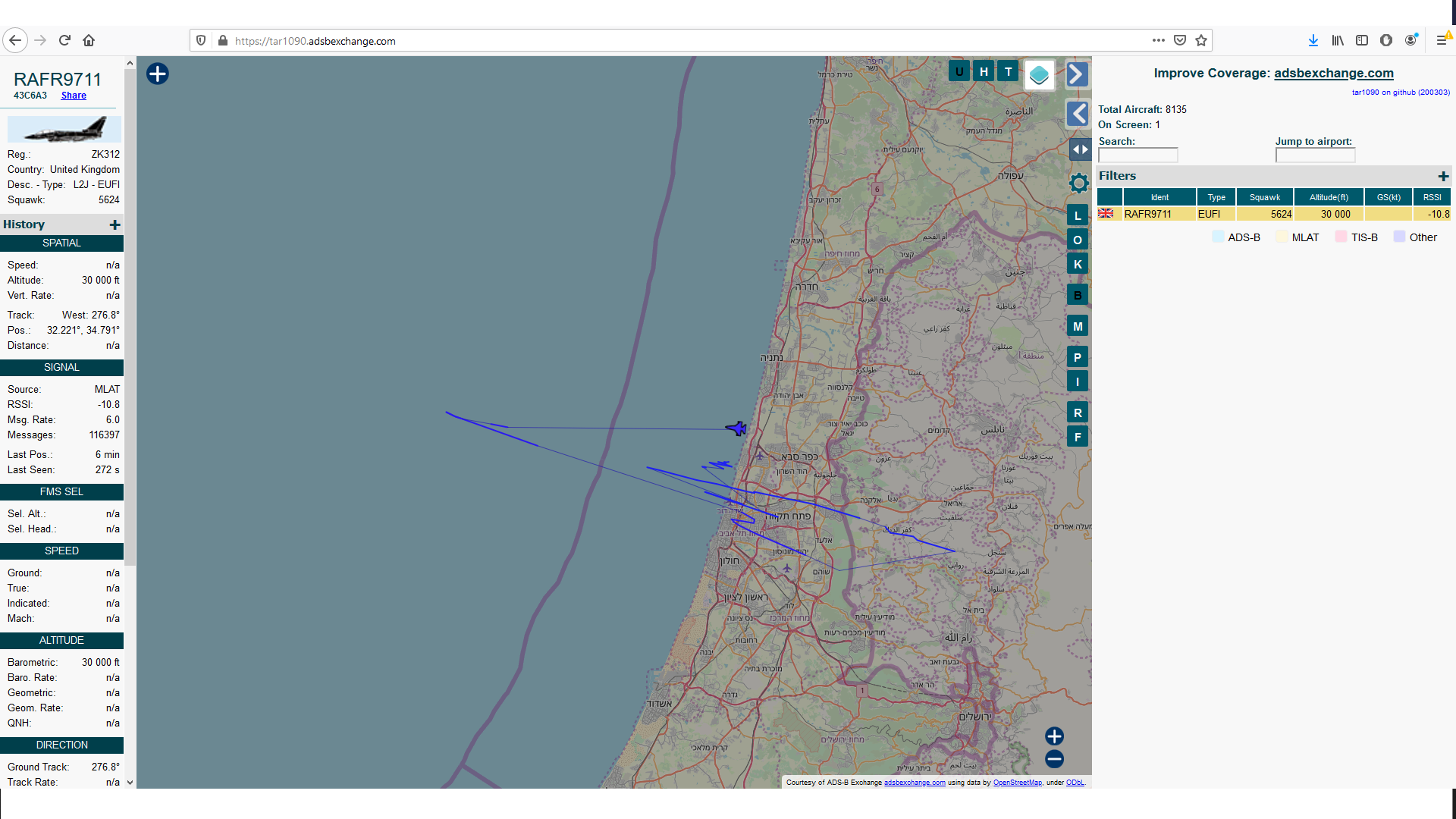
Task: Toggle the M map button
Action: tap(1078, 326)
